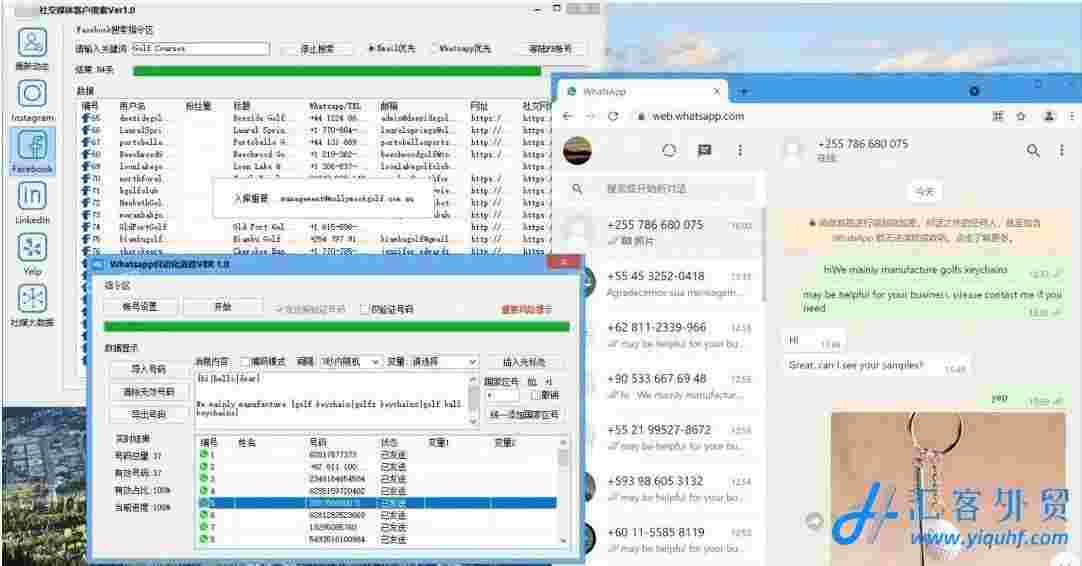Click the contact avatar in the chat header
This screenshot has width=1082, height=566.
(794, 150)
